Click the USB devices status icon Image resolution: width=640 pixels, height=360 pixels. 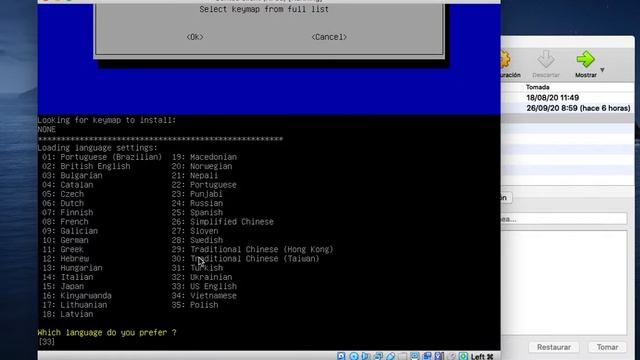390,356
